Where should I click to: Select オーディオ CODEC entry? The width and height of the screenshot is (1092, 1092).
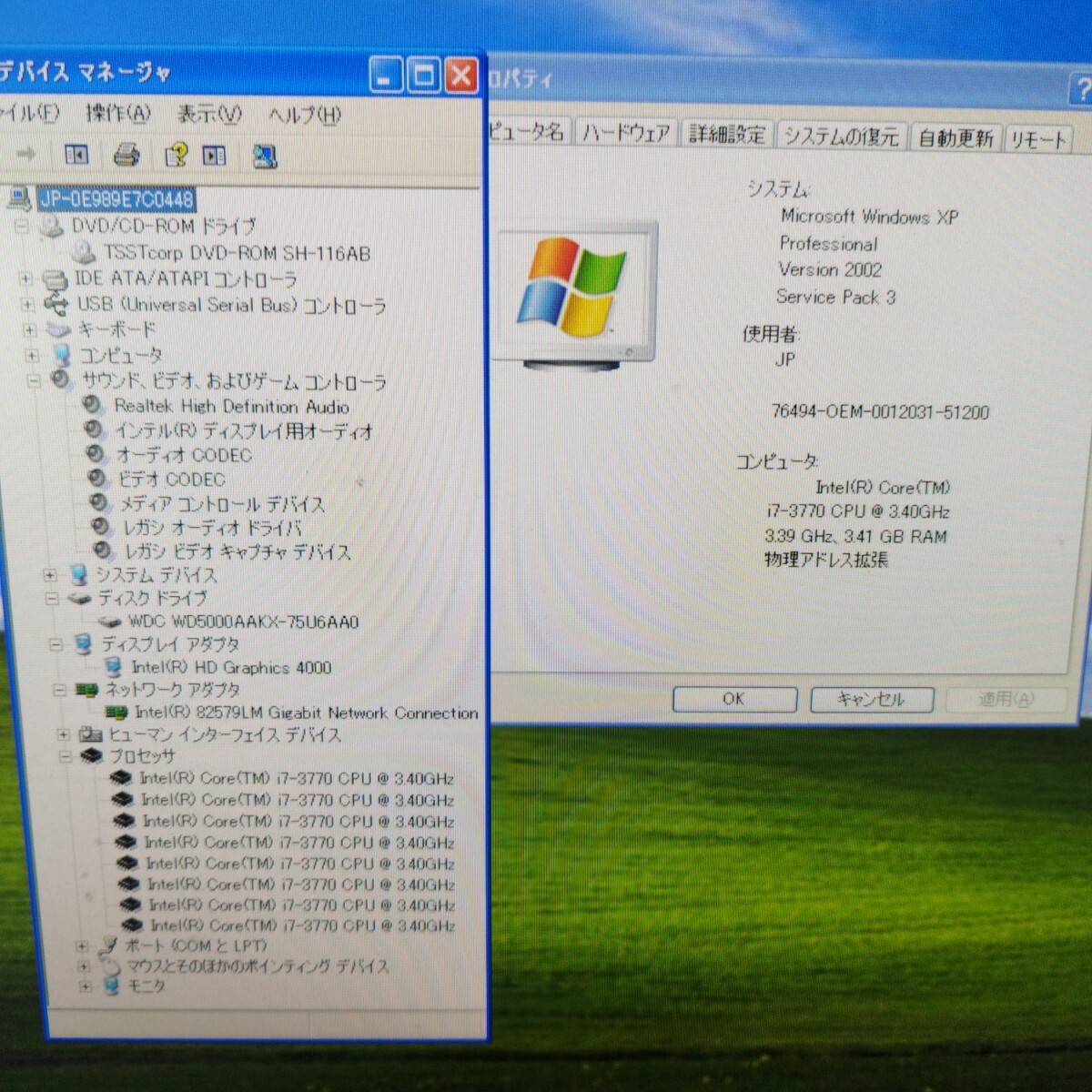pos(185,454)
